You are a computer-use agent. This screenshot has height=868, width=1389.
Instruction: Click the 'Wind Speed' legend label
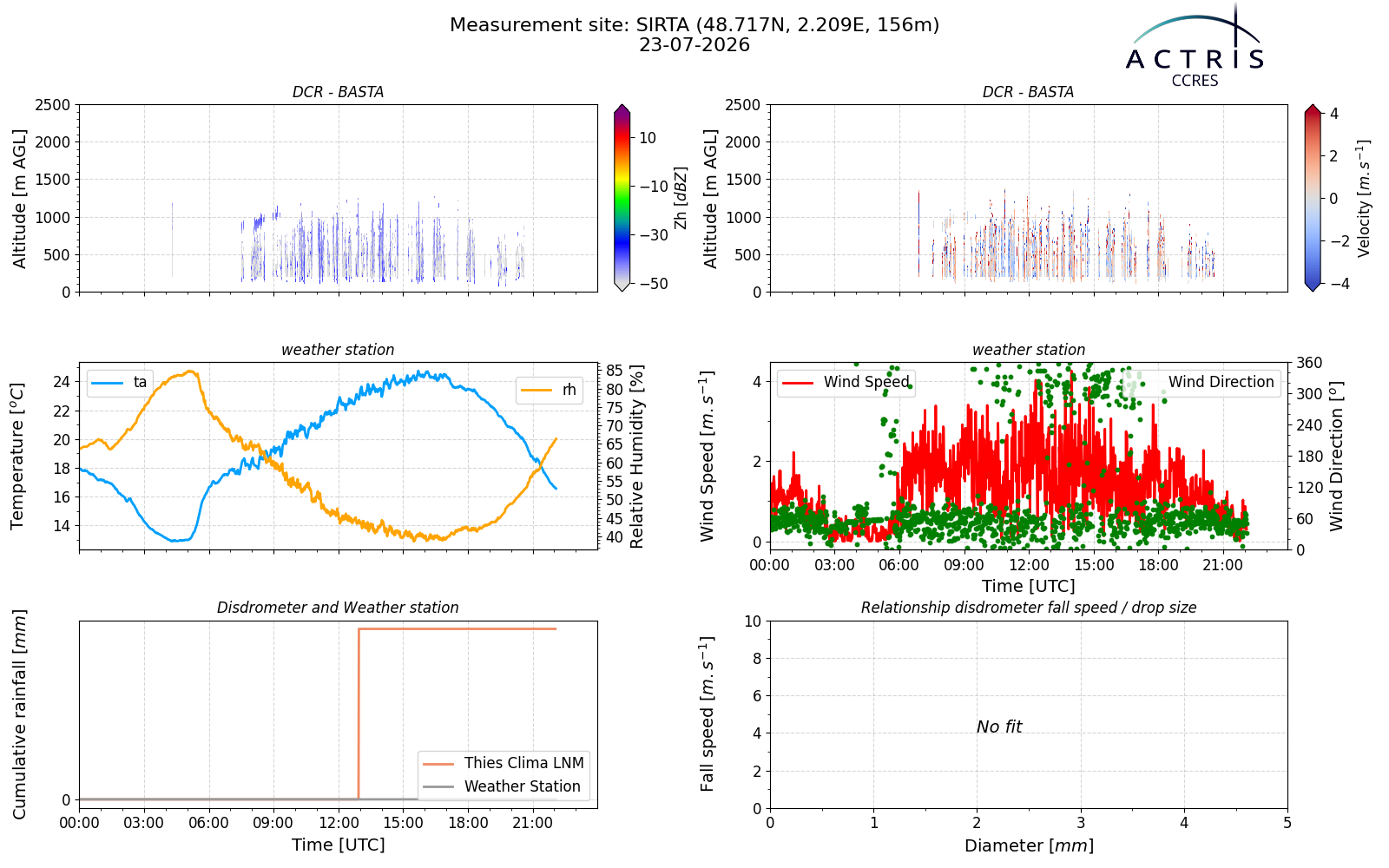(866, 382)
